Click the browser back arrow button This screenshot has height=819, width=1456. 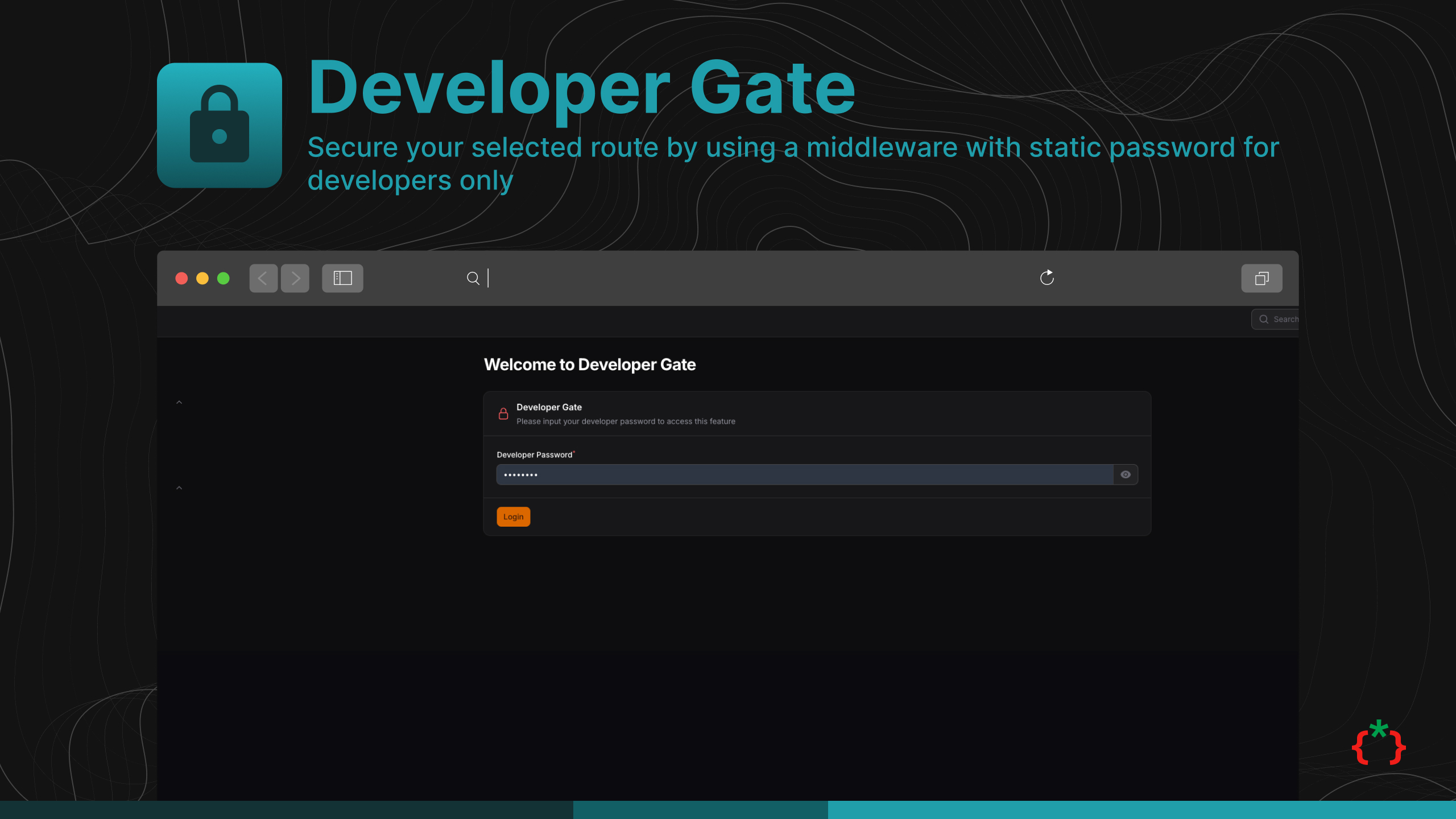(263, 278)
